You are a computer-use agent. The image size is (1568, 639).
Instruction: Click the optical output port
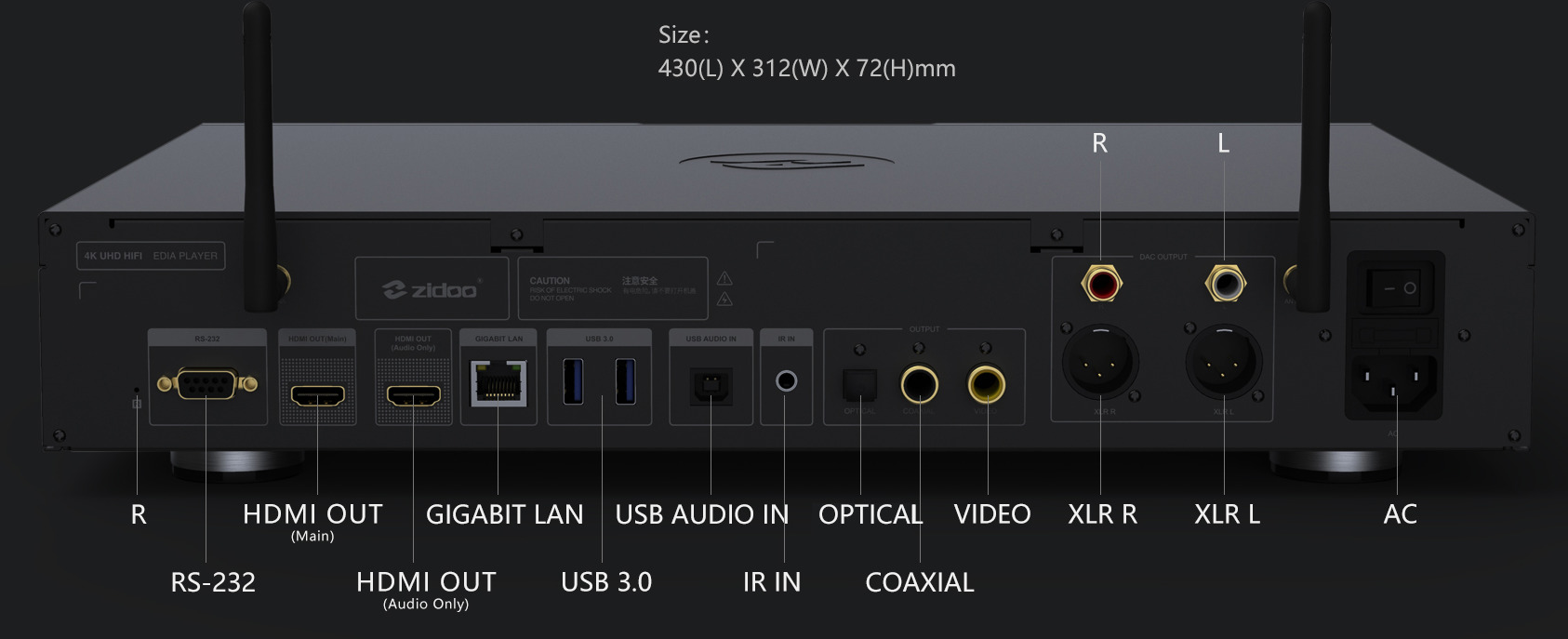pos(859,384)
